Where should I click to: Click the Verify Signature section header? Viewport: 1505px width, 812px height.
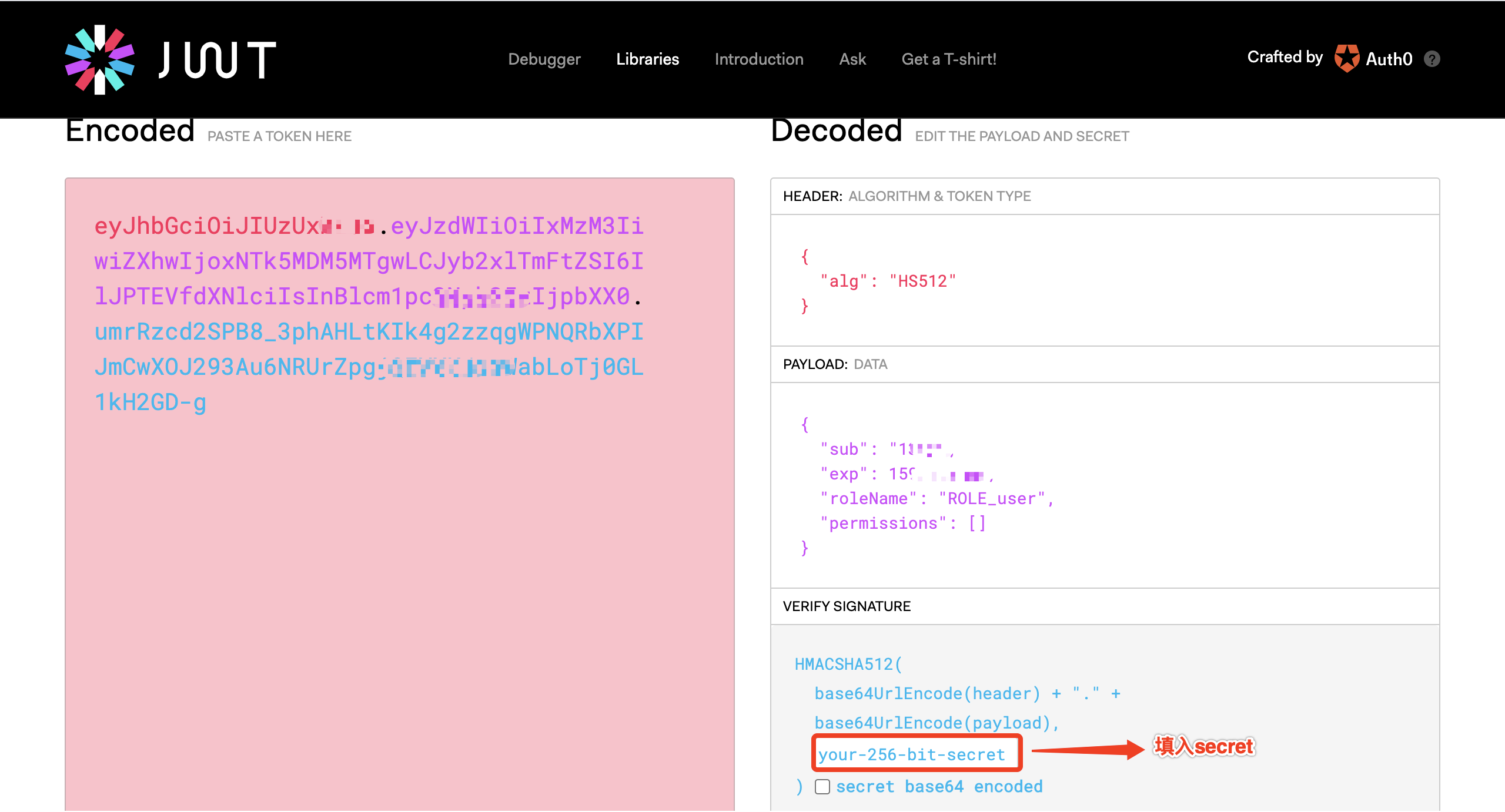coord(847,606)
